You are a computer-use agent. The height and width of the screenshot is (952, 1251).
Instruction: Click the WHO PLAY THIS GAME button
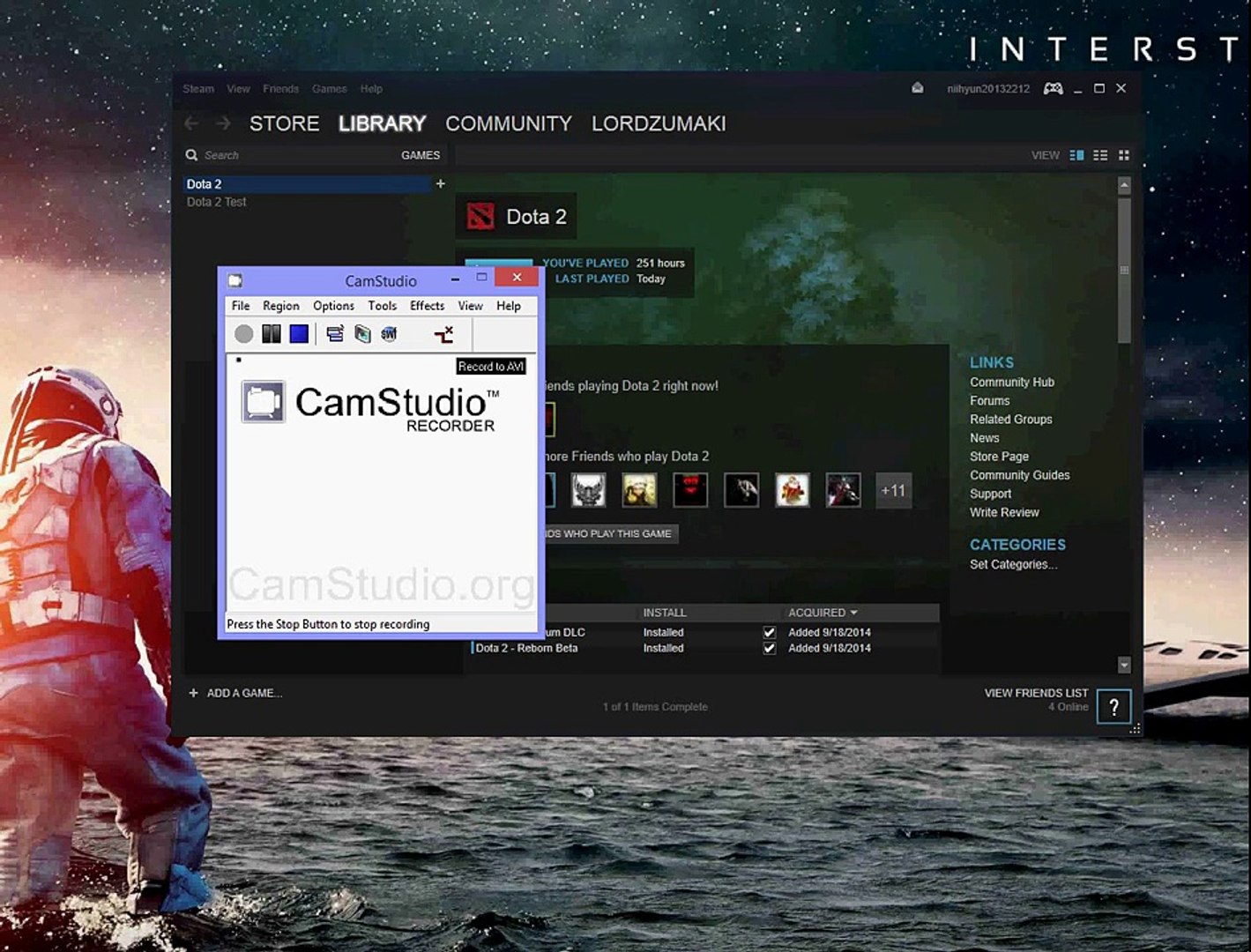(610, 533)
